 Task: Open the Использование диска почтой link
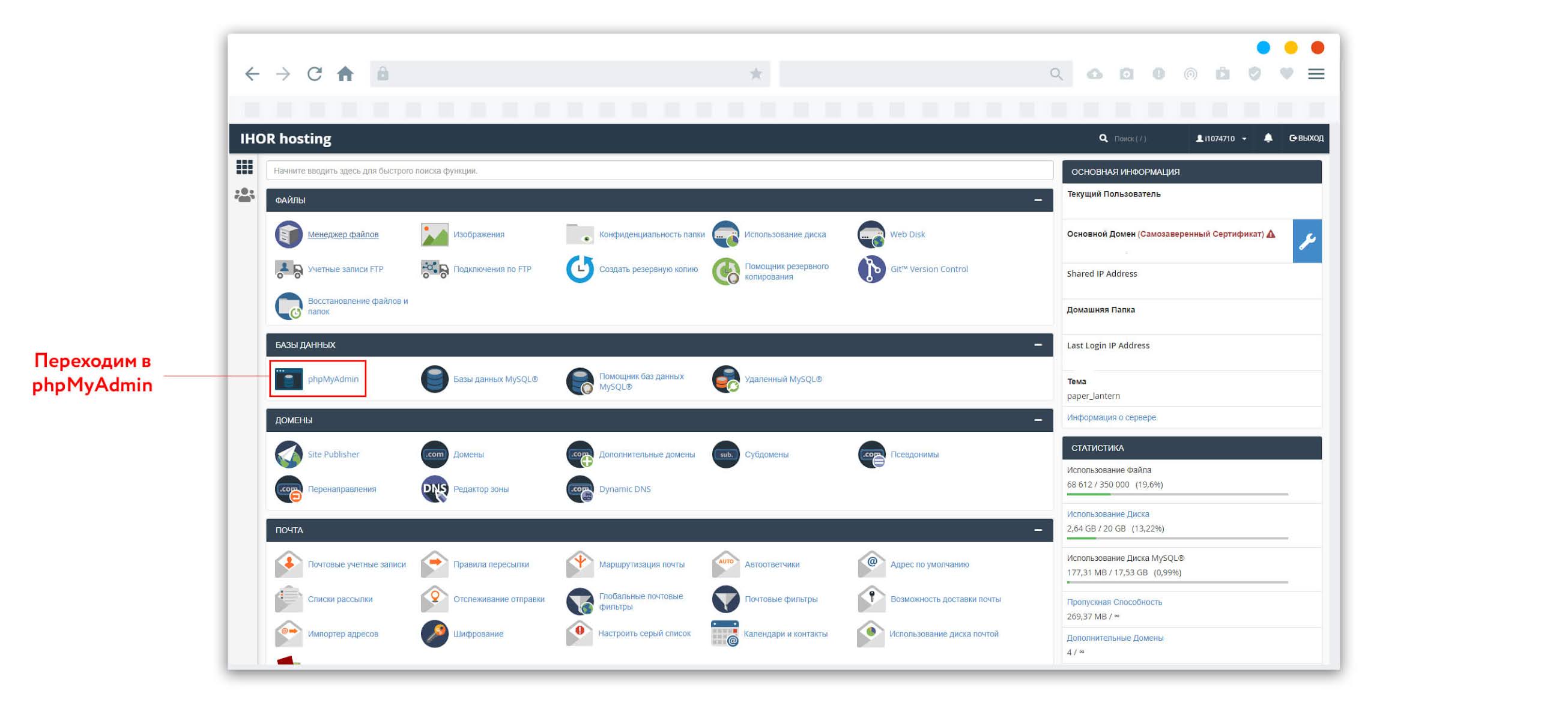coord(943,634)
